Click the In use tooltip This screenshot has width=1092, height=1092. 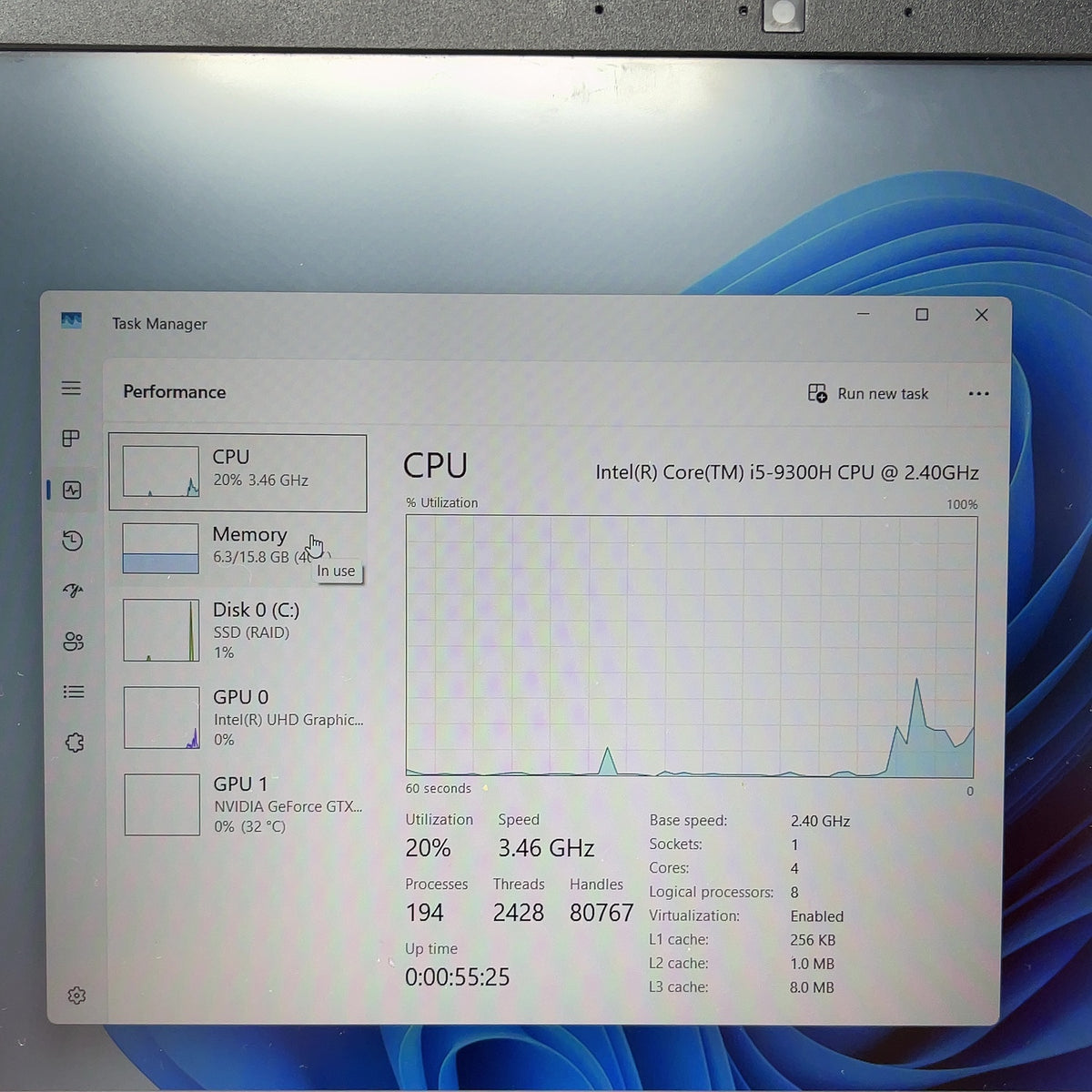tap(336, 571)
